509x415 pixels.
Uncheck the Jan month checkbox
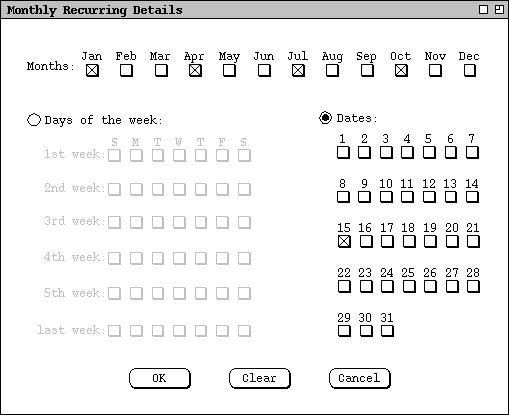[x=92, y=71]
